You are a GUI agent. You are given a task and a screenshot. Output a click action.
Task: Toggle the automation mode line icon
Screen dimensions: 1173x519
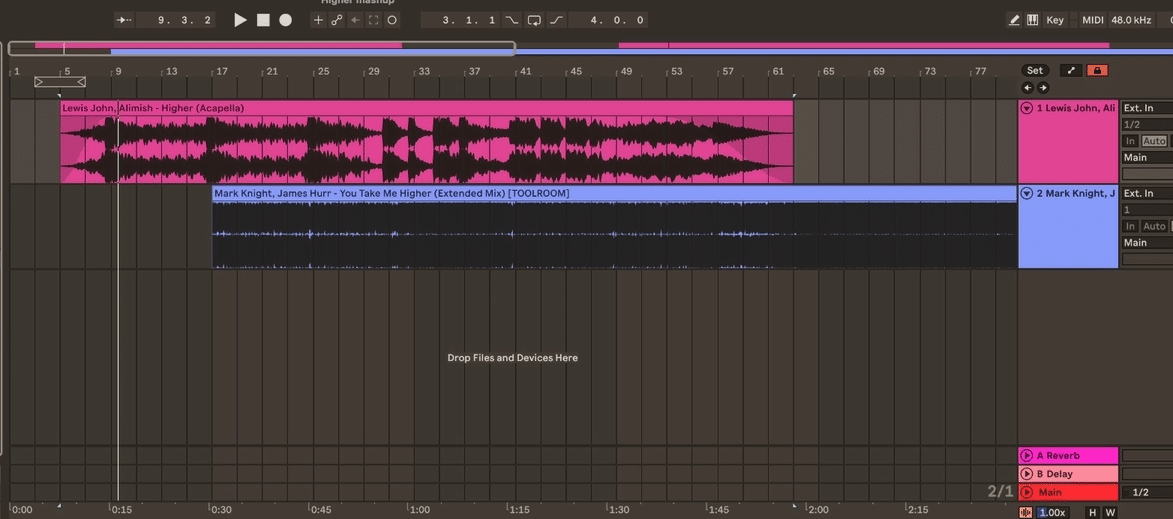[x=1071, y=70]
